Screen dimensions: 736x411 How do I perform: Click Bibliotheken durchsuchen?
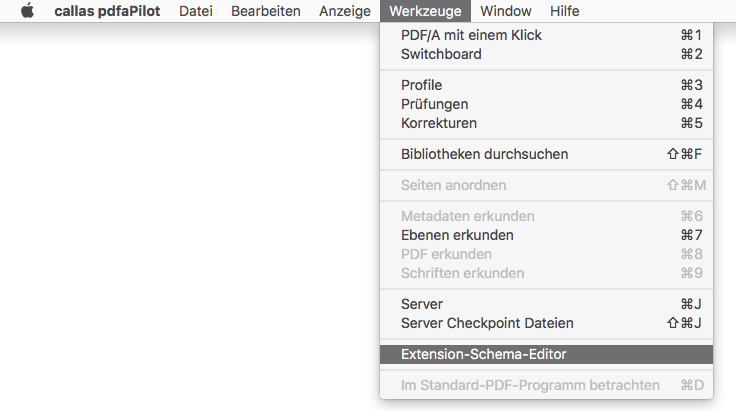click(546, 154)
